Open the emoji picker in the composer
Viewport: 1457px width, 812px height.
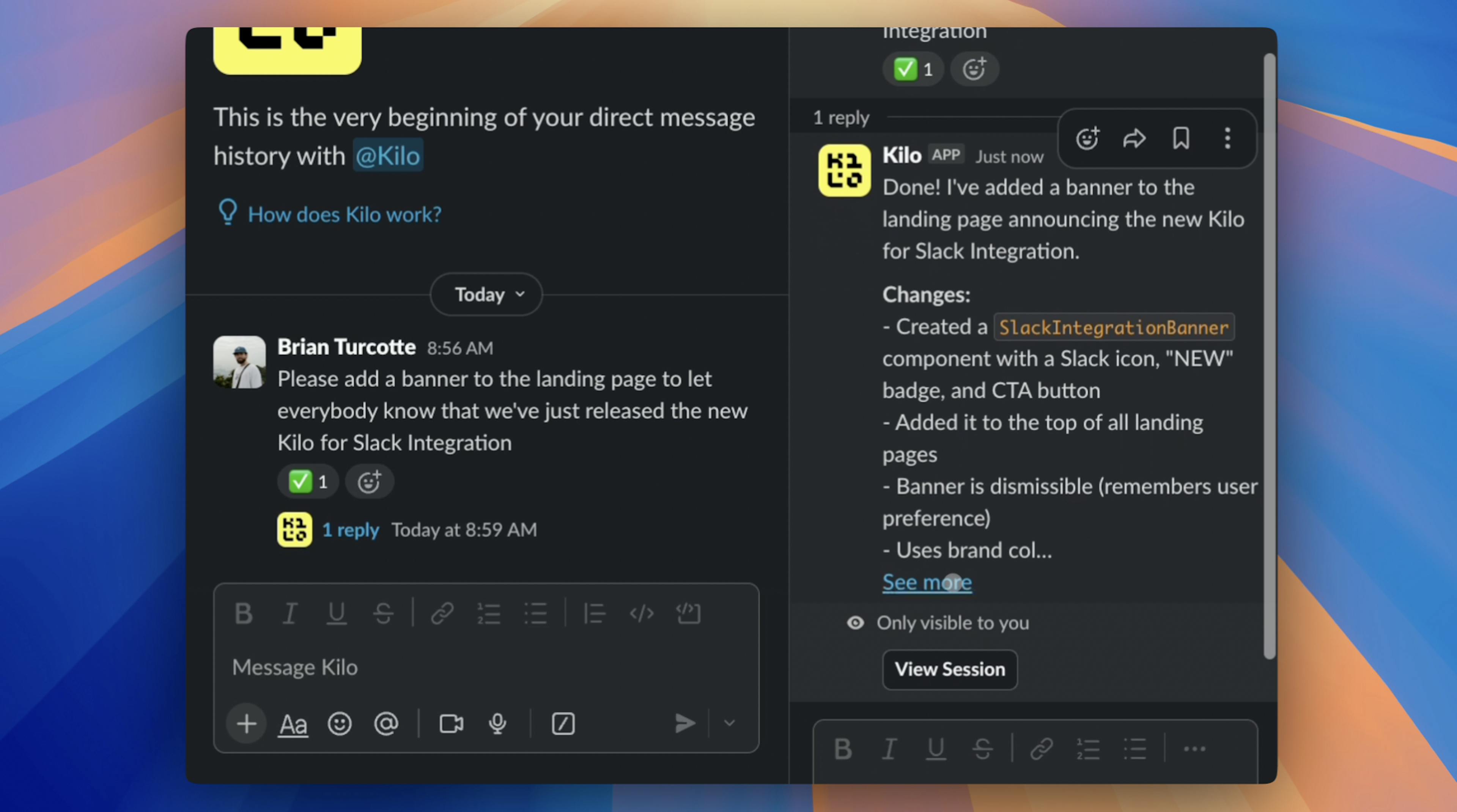(340, 724)
